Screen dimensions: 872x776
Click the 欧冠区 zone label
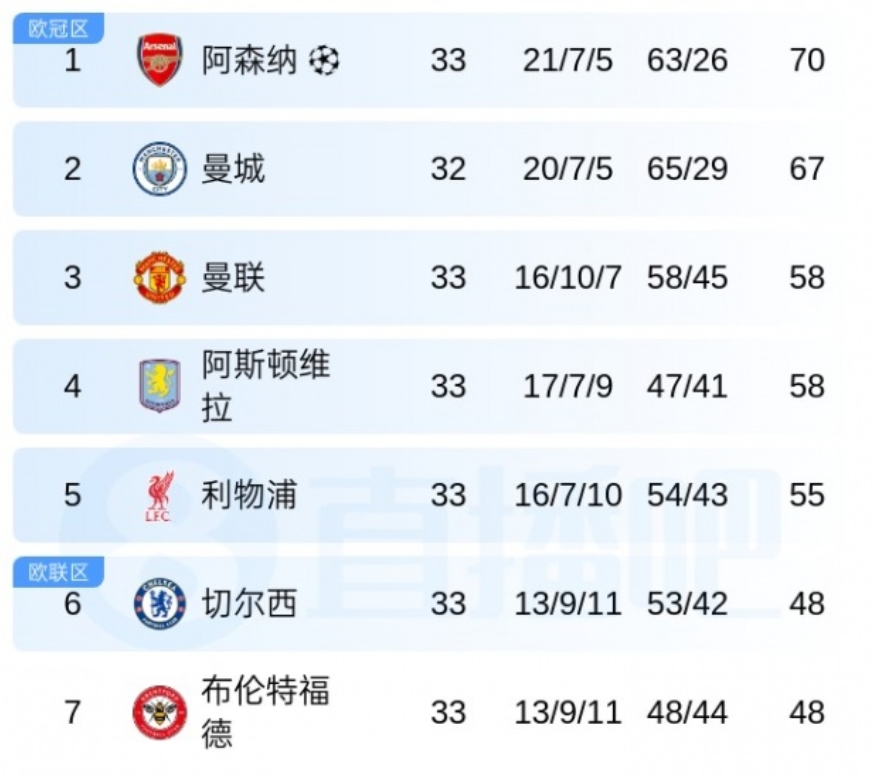pos(58,29)
